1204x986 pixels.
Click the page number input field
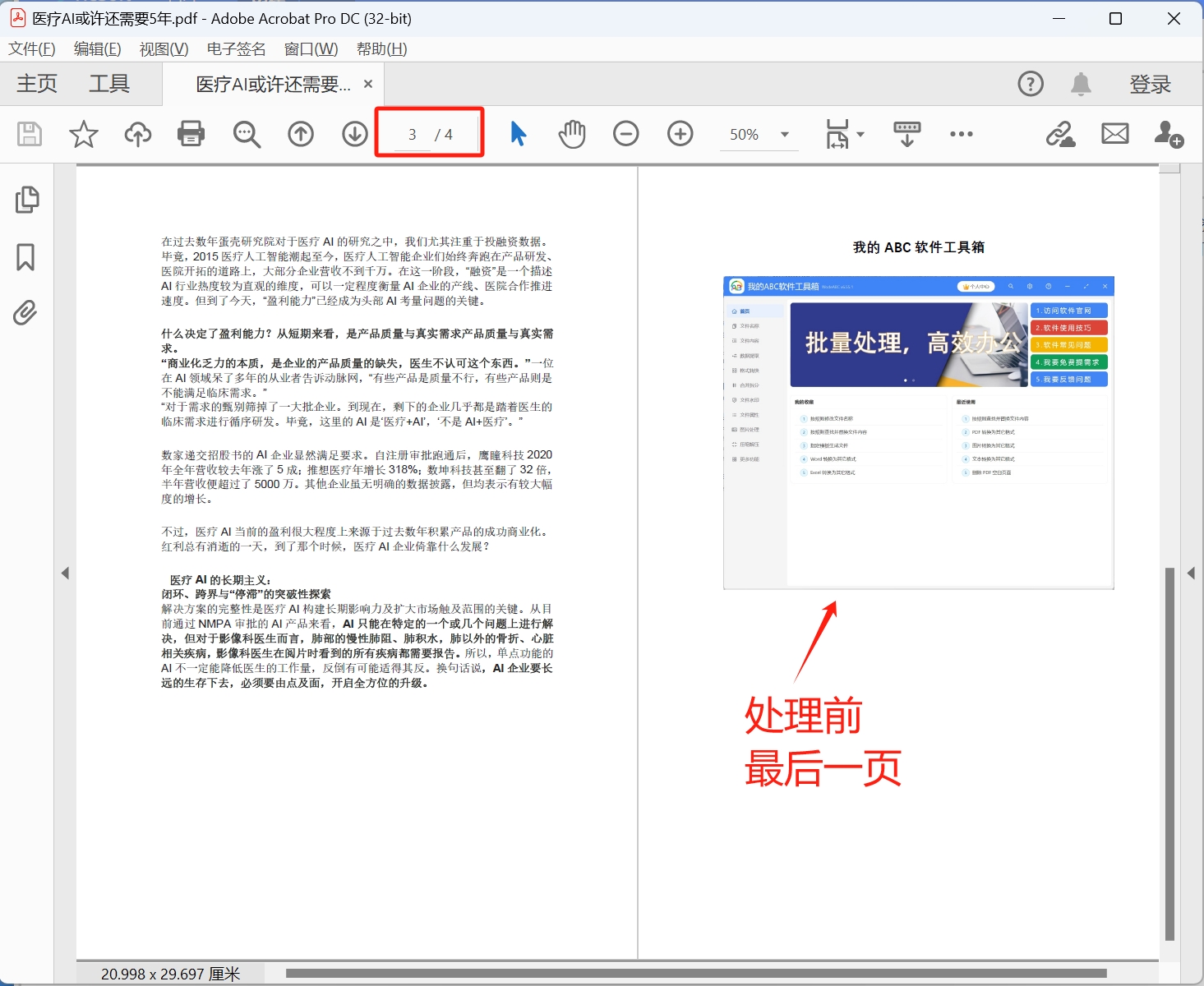point(413,133)
